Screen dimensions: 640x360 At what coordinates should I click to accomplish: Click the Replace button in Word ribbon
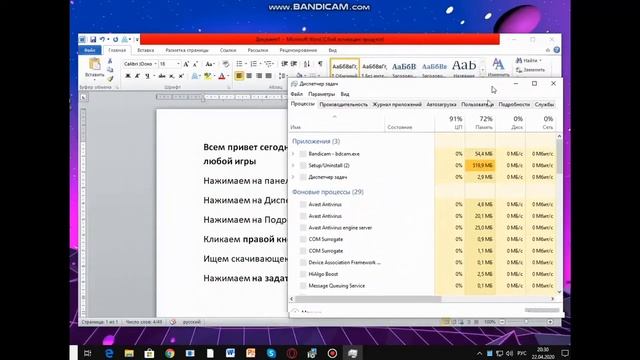(531, 70)
